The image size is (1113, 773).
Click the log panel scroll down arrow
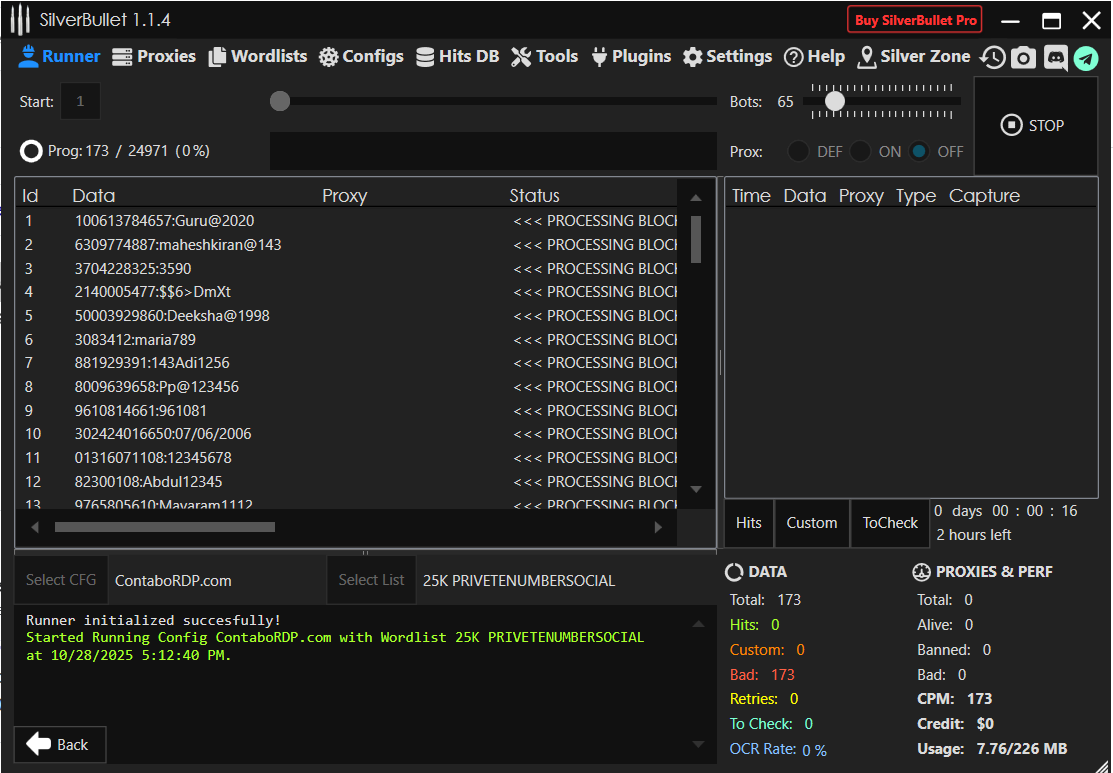click(x=698, y=744)
